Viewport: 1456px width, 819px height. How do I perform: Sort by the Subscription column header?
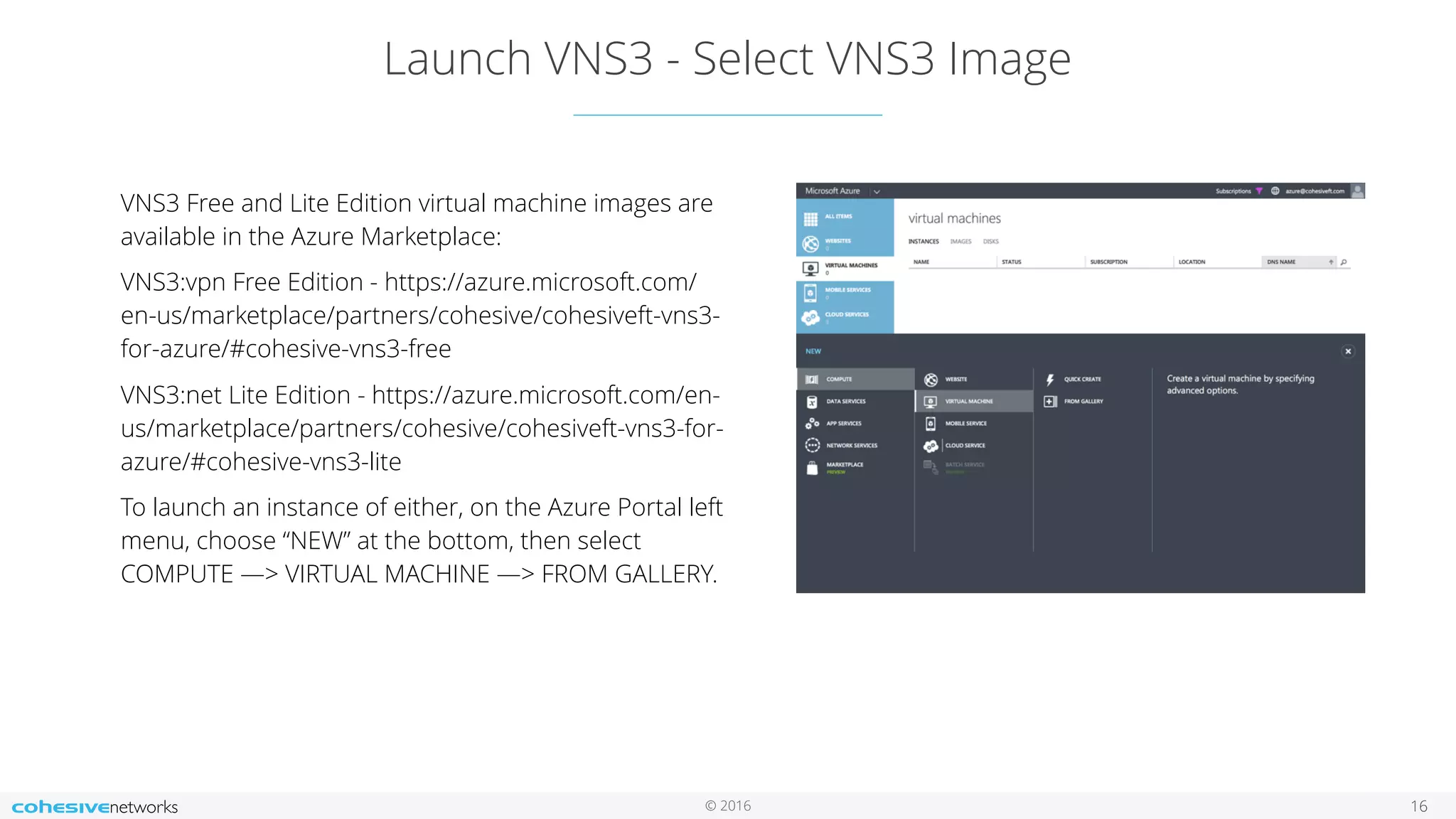pos(1108,262)
